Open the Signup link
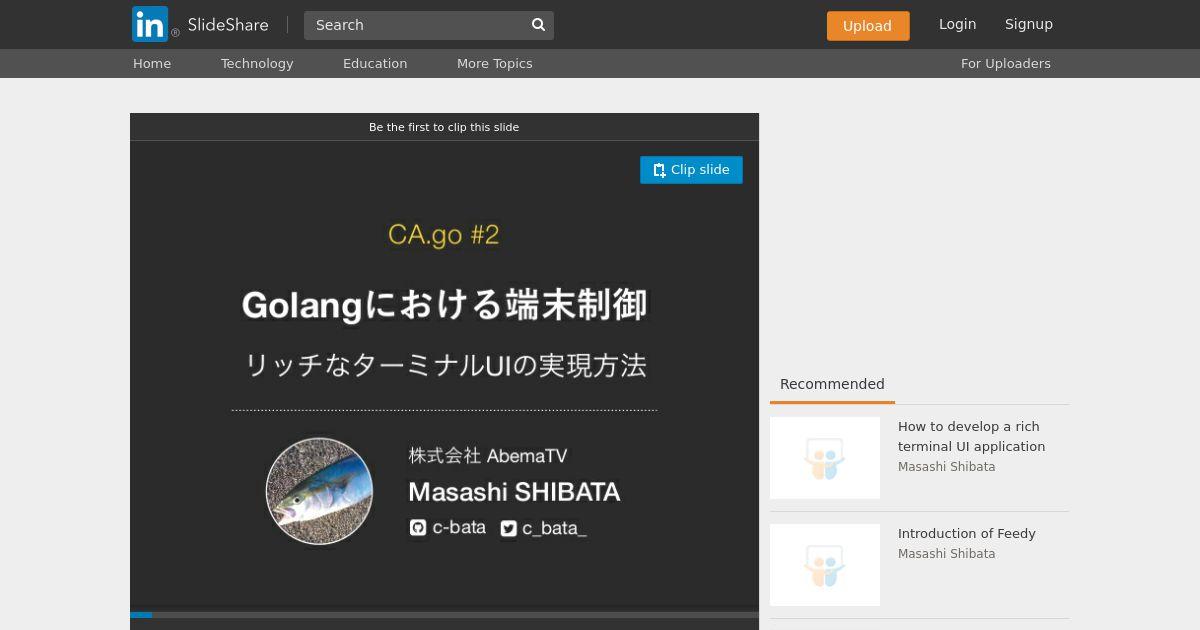Viewport: 1200px width, 630px height. point(1029,24)
